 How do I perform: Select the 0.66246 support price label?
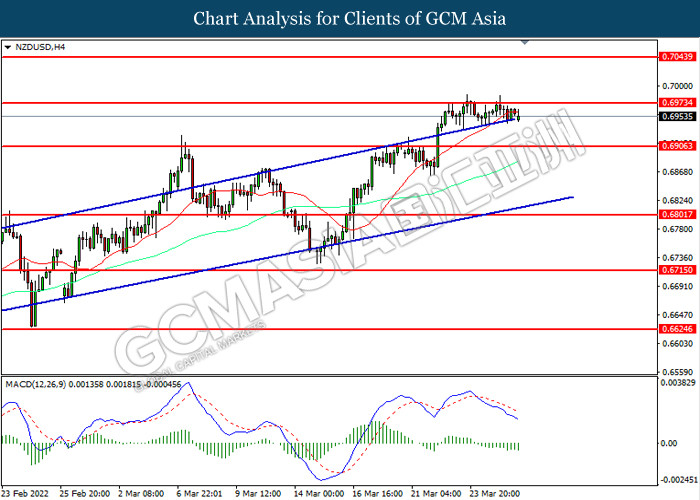click(x=677, y=329)
